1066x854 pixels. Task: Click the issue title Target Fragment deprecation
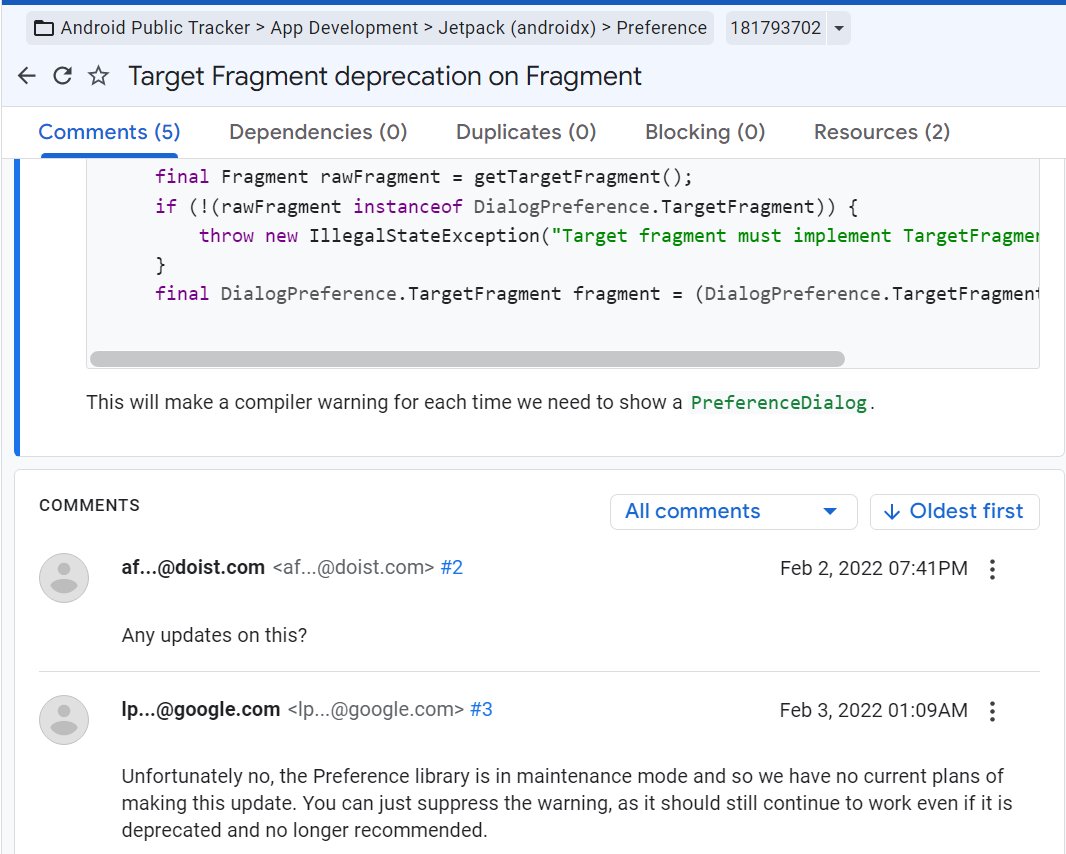385,76
